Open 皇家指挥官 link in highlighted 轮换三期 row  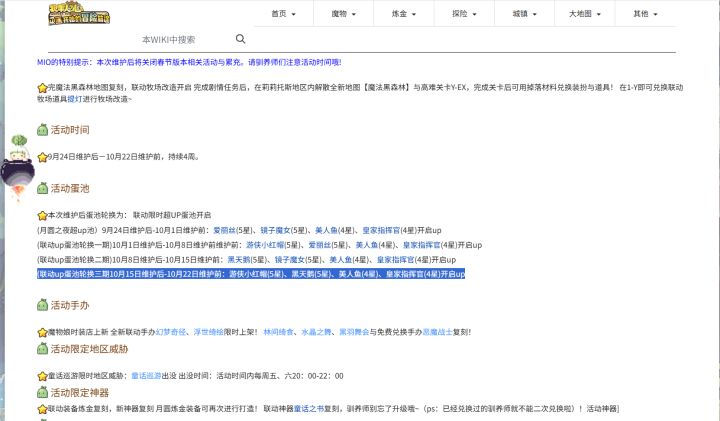point(405,274)
